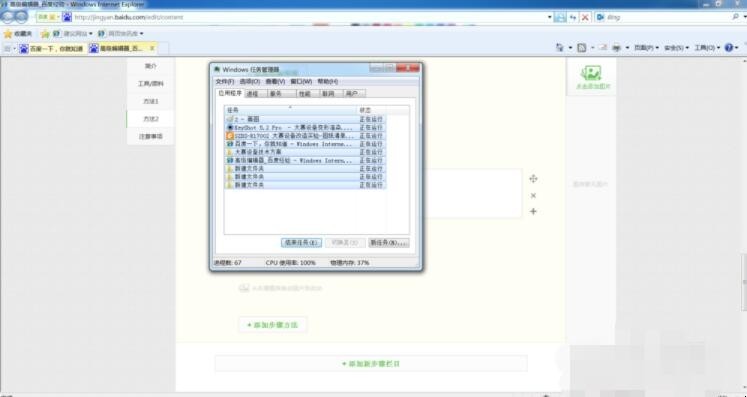This screenshot has width=747, height=397.
Task: Click the move cross-arrows icon beside step box
Action: click(533, 179)
